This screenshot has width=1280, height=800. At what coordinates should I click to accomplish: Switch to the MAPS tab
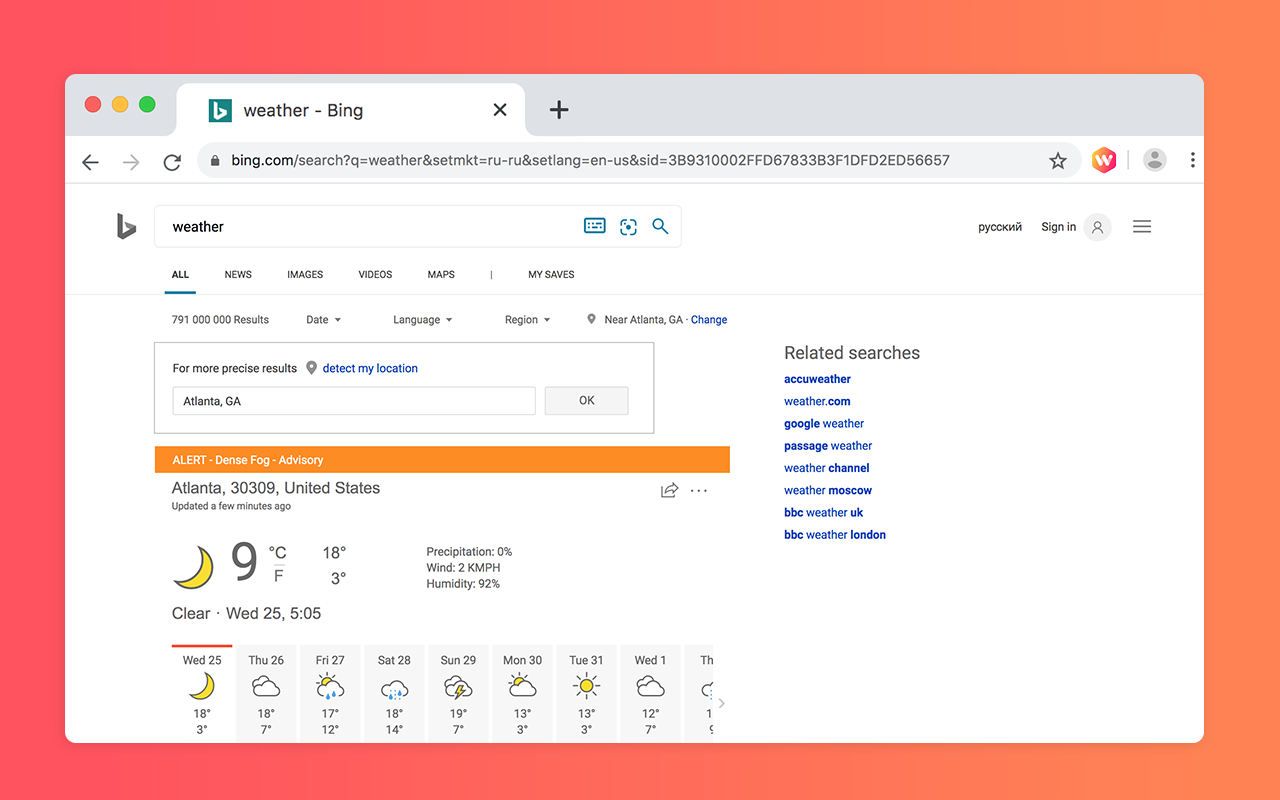[440, 274]
